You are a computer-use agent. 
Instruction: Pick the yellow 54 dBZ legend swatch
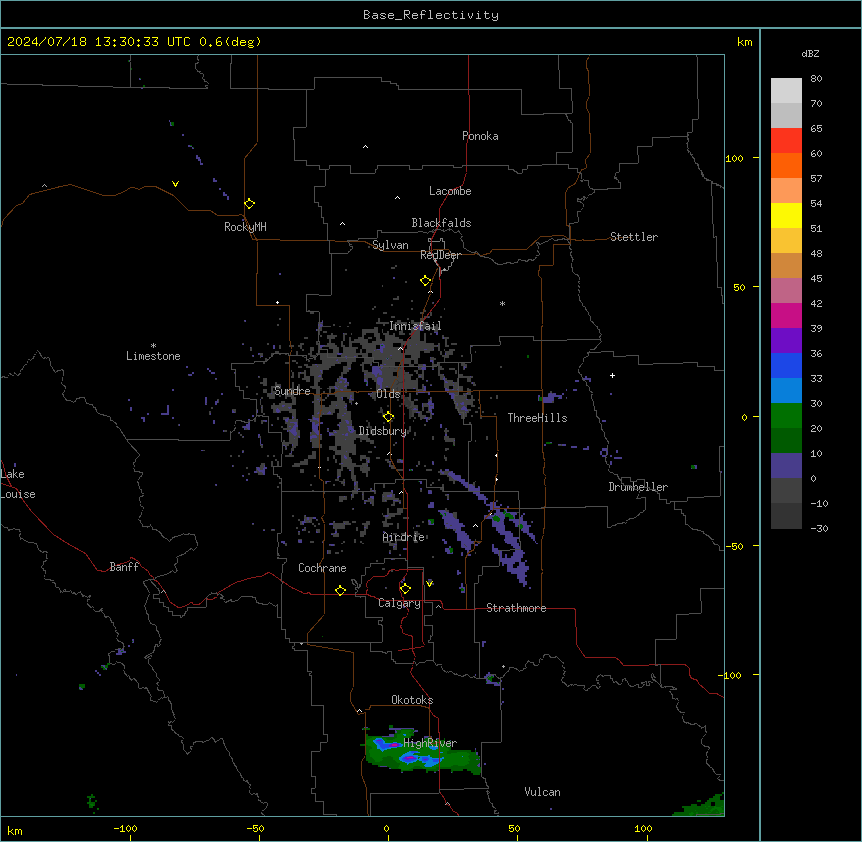[786, 215]
